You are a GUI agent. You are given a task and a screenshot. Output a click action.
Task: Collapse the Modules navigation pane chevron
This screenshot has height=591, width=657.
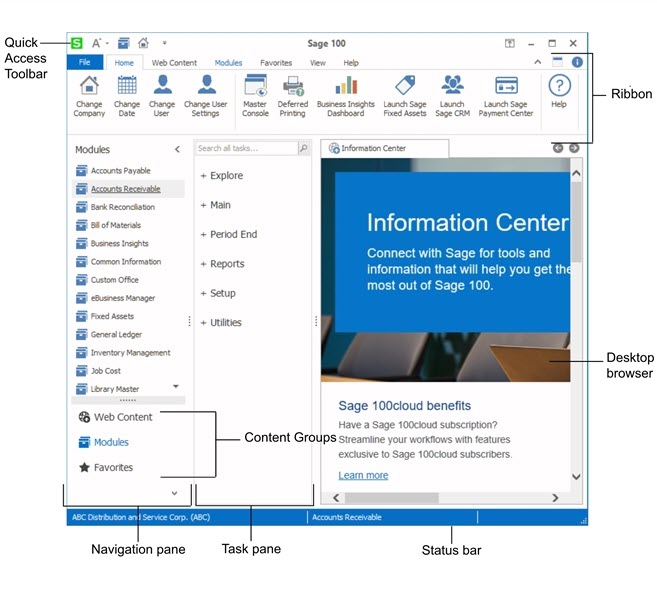[177, 150]
